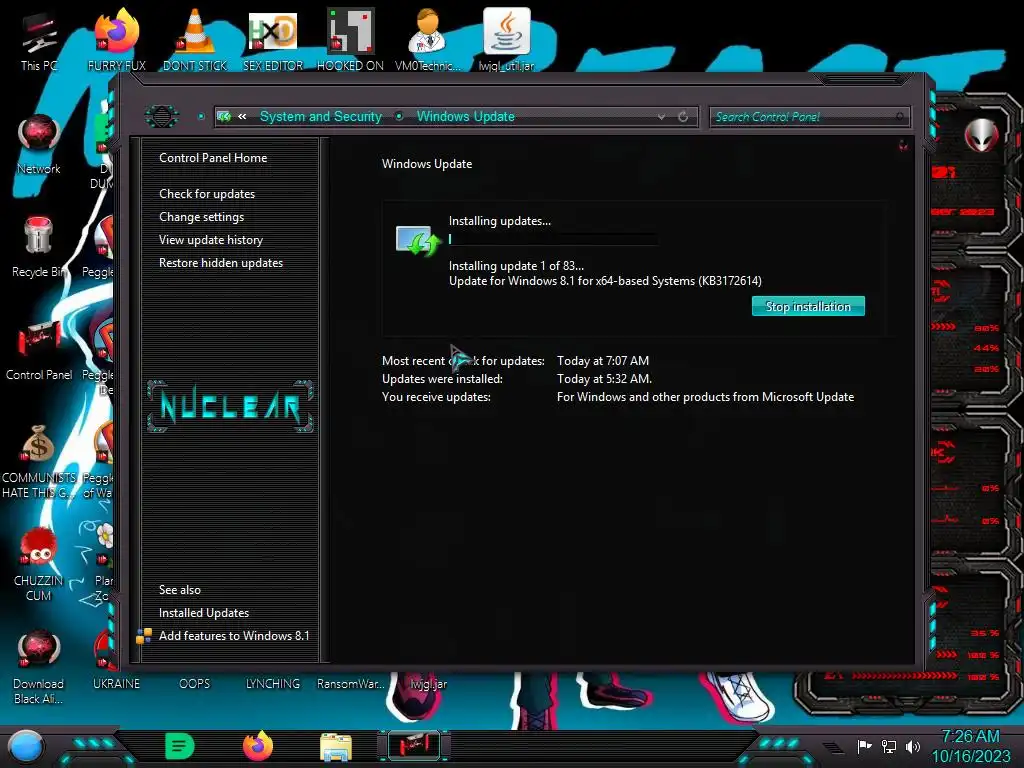This screenshot has width=1024, height=768.
Task: Open the Control Panel desktop icon
Action: [x=39, y=350]
